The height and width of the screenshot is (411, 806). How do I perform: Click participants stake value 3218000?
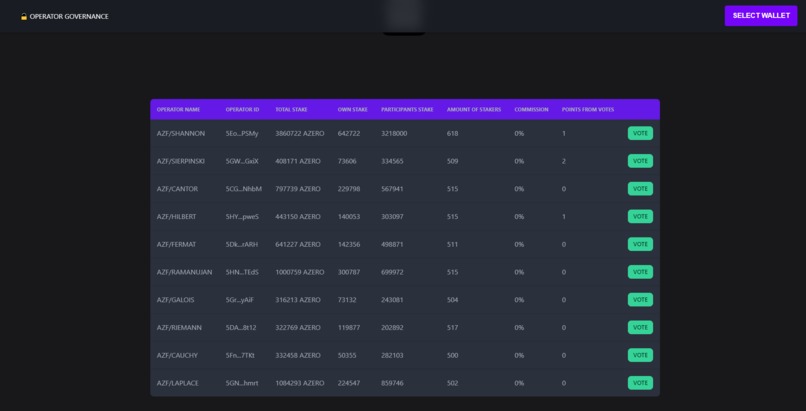[394, 133]
